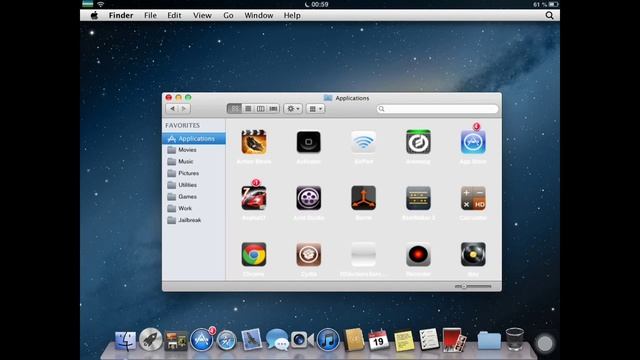The height and width of the screenshot is (360, 640).
Task: Go back with the left arrow button
Action: pos(172,109)
